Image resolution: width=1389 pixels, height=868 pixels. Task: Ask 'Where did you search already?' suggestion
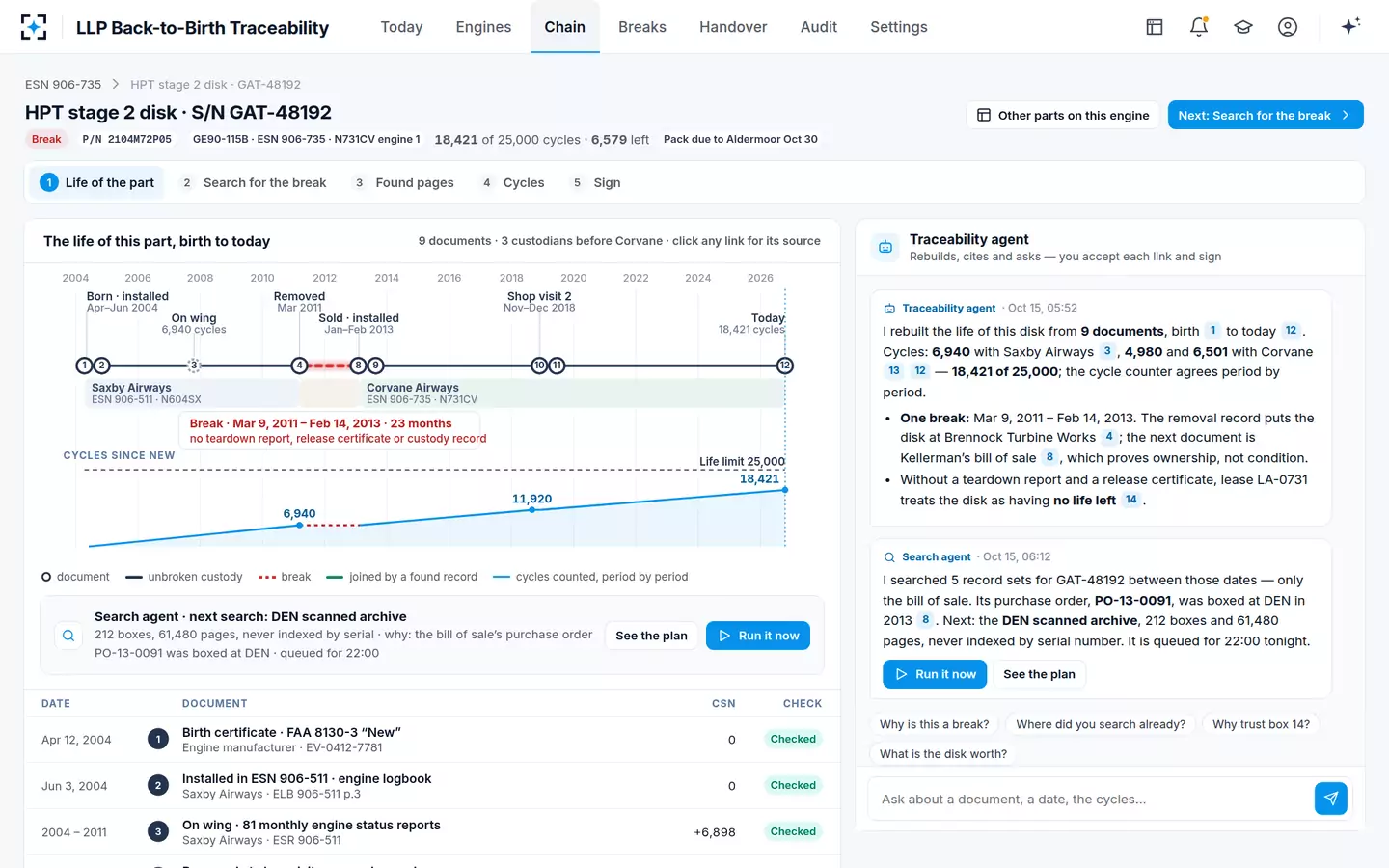pyautogui.click(x=1101, y=724)
